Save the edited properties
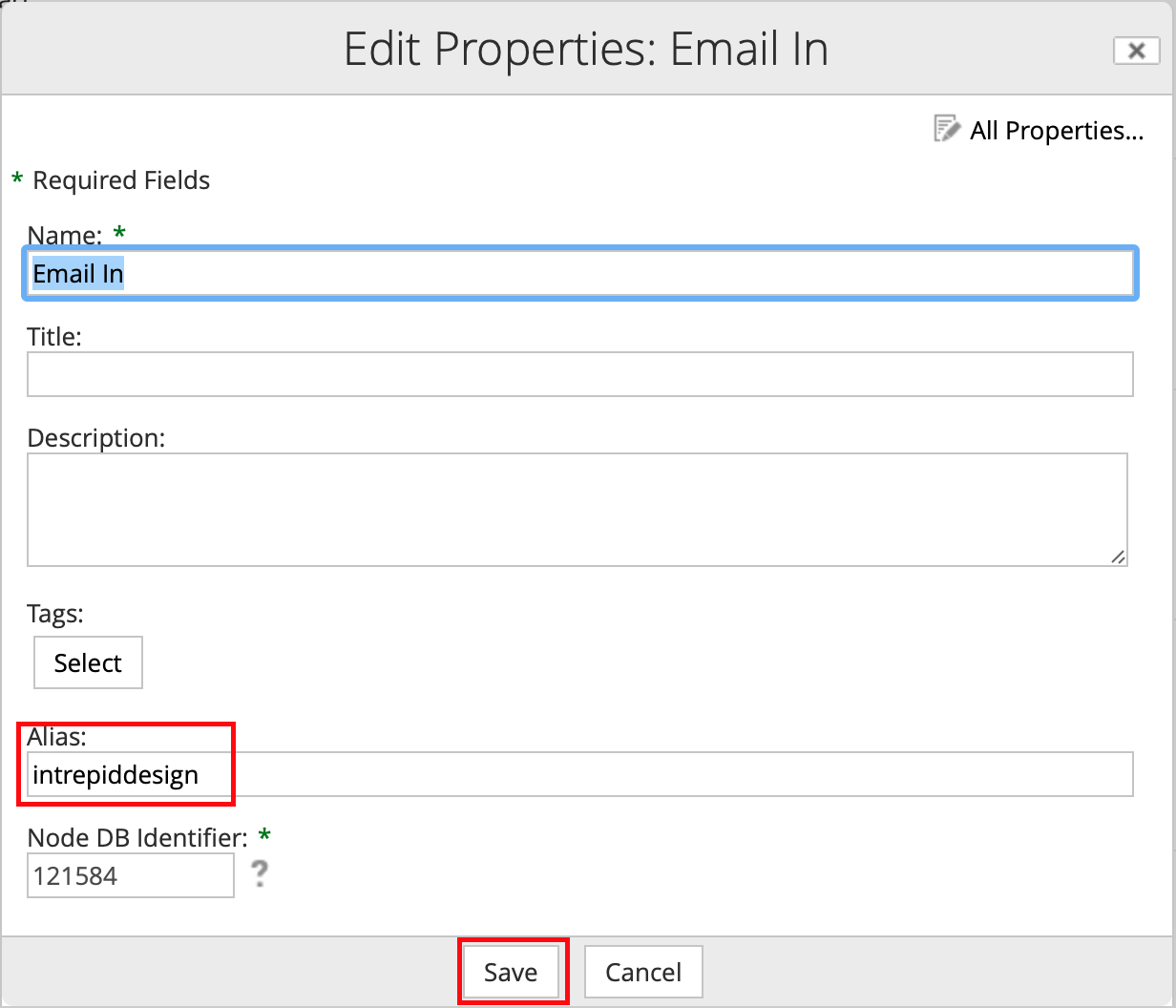 [x=512, y=971]
